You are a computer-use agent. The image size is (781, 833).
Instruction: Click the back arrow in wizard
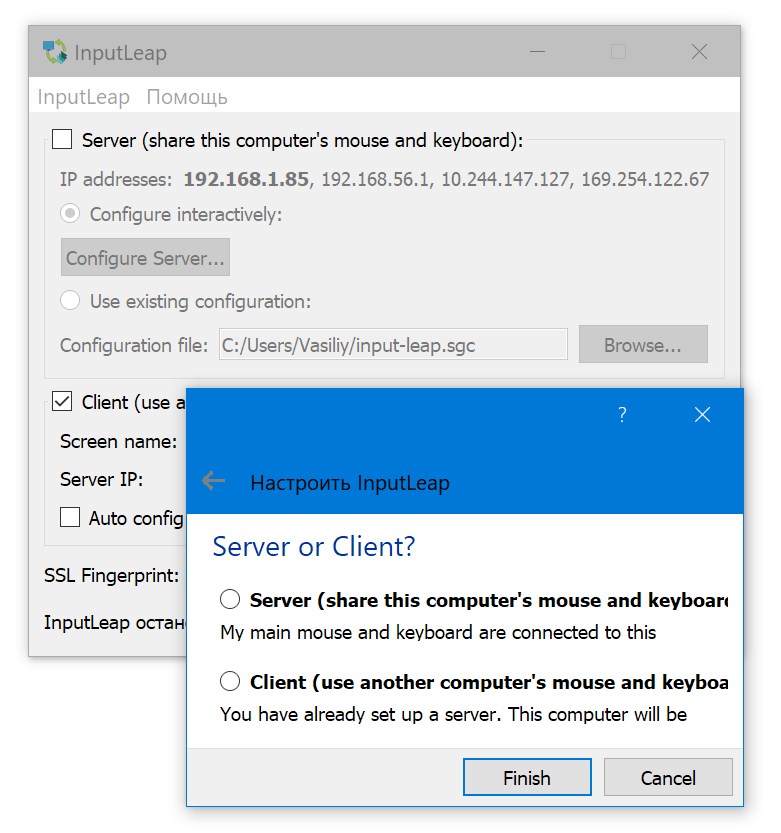pyautogui.click(x=213, y=481)
